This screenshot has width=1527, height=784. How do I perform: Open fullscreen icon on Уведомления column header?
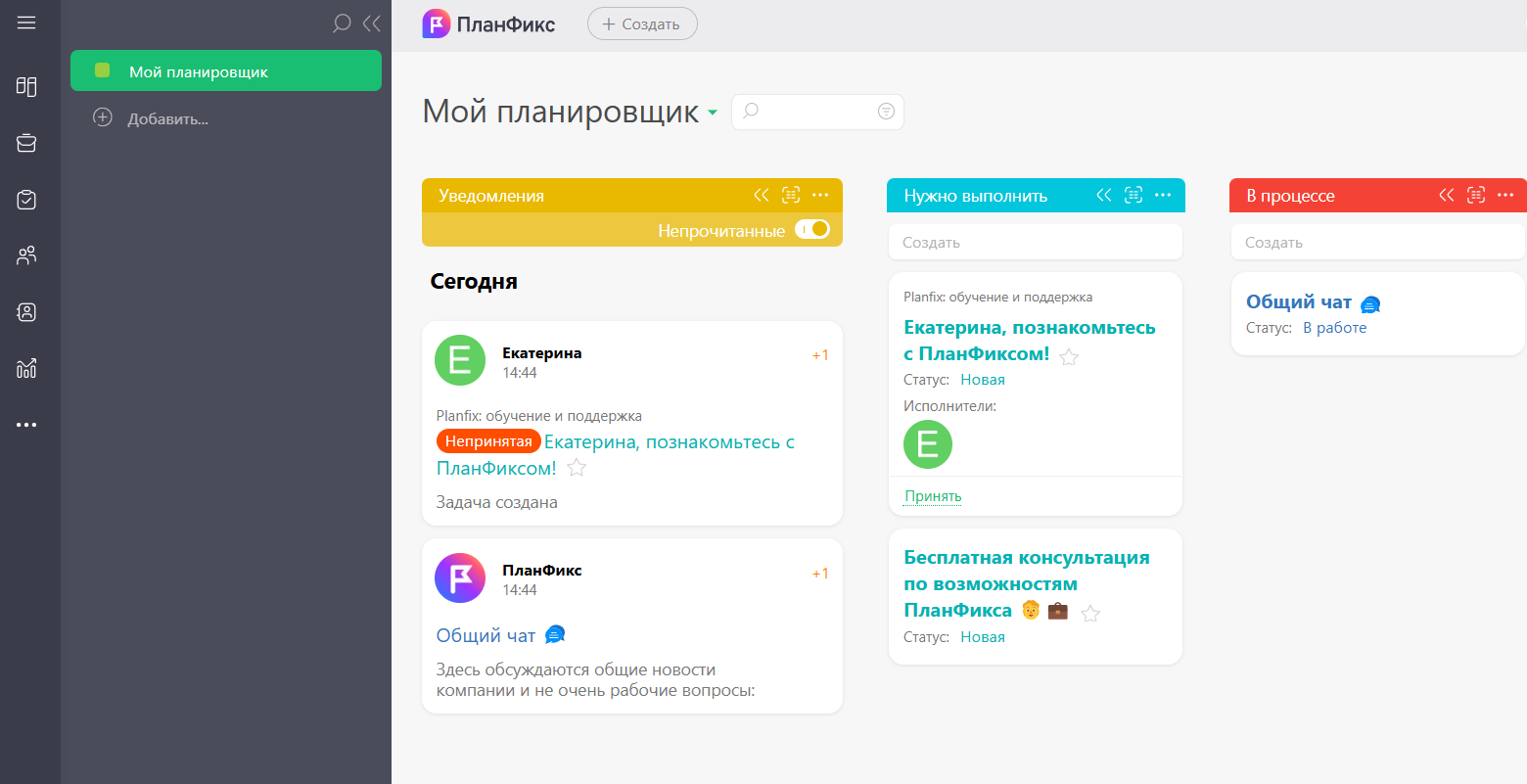791,195
